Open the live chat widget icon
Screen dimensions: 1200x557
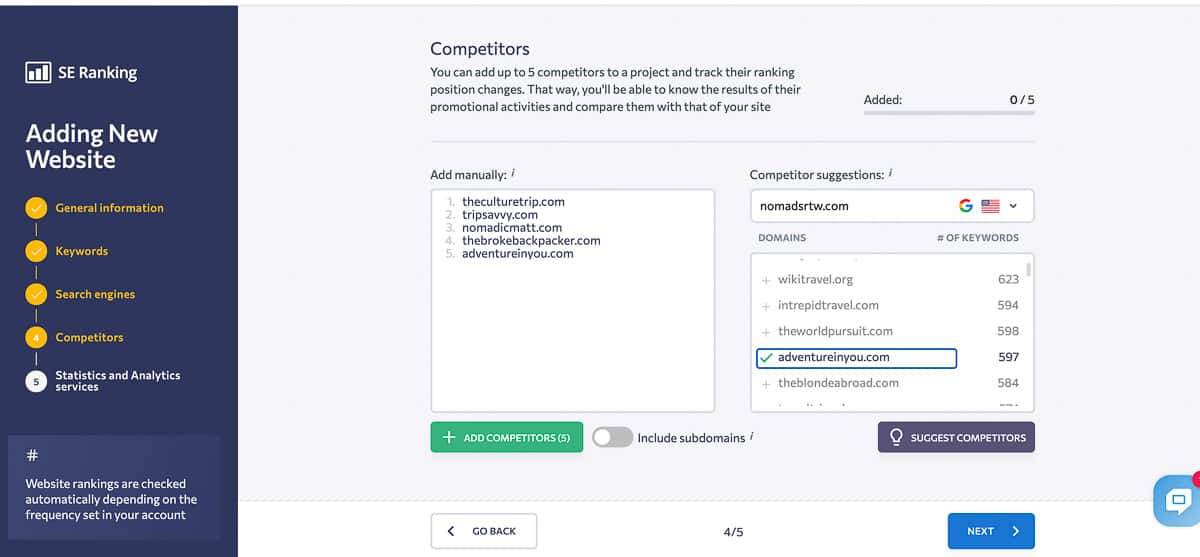coord(1178,499)
